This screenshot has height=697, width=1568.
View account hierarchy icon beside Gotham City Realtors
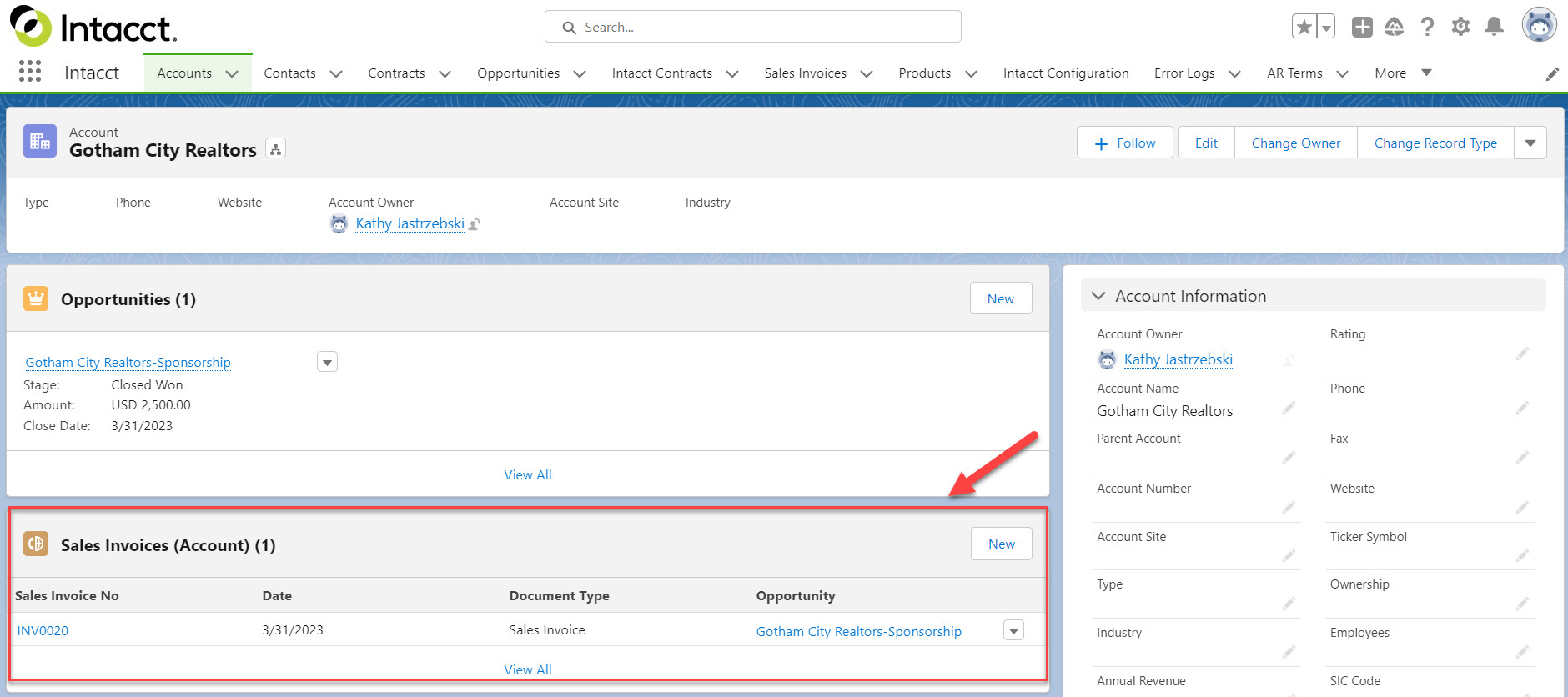pos(275,149)
